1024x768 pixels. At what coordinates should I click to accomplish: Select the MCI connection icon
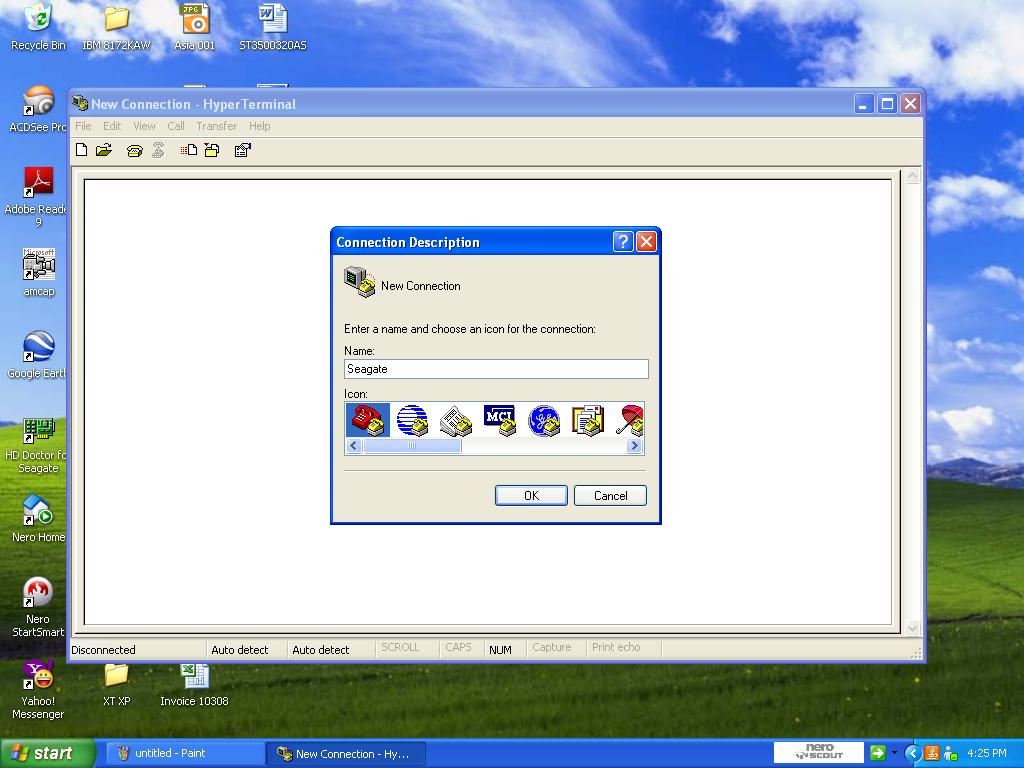tap(500, 420)
